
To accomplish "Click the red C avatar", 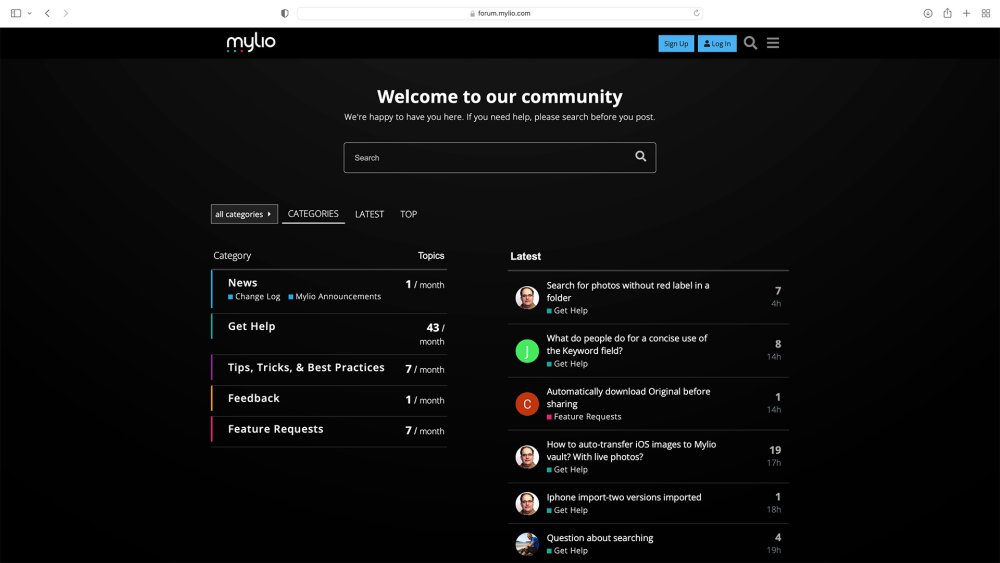I will (527, 404).
